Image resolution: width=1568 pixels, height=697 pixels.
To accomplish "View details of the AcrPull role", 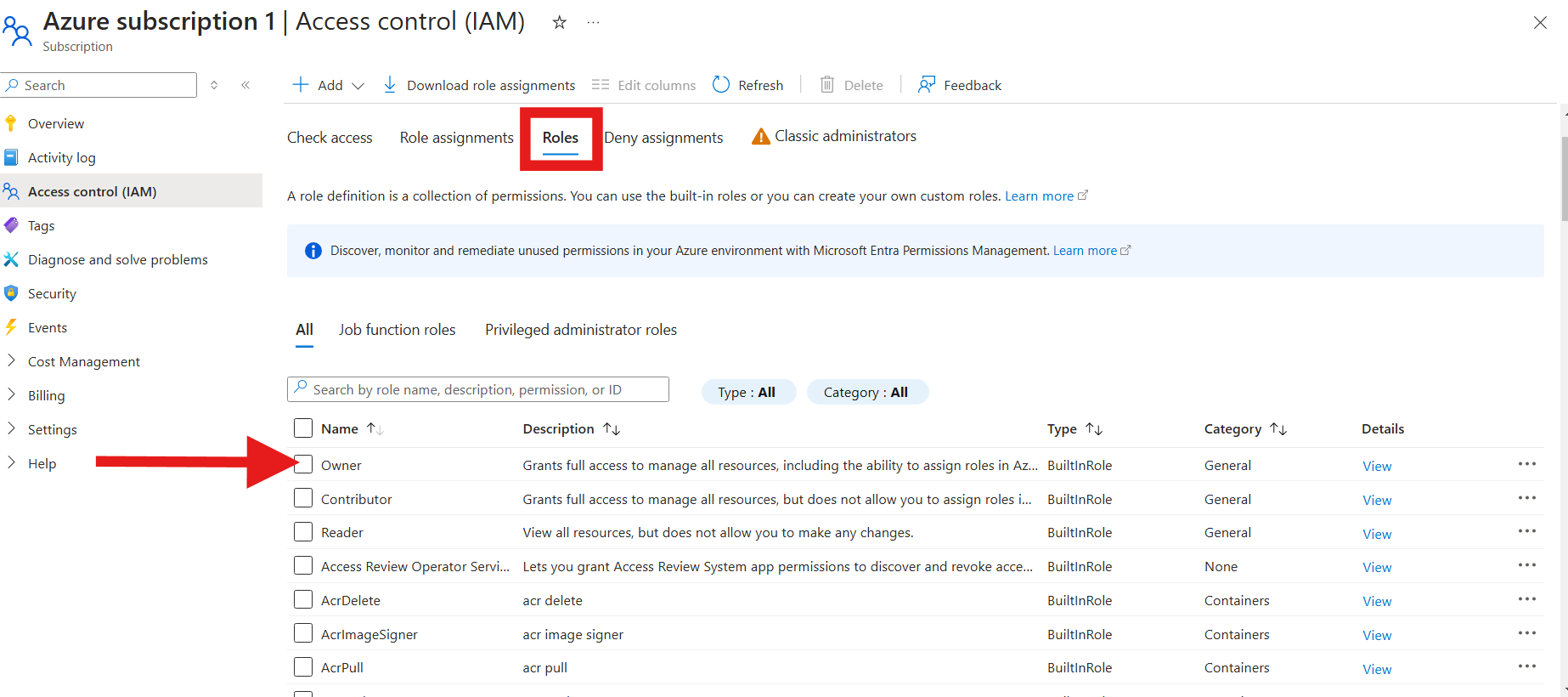I will 1377,669.
